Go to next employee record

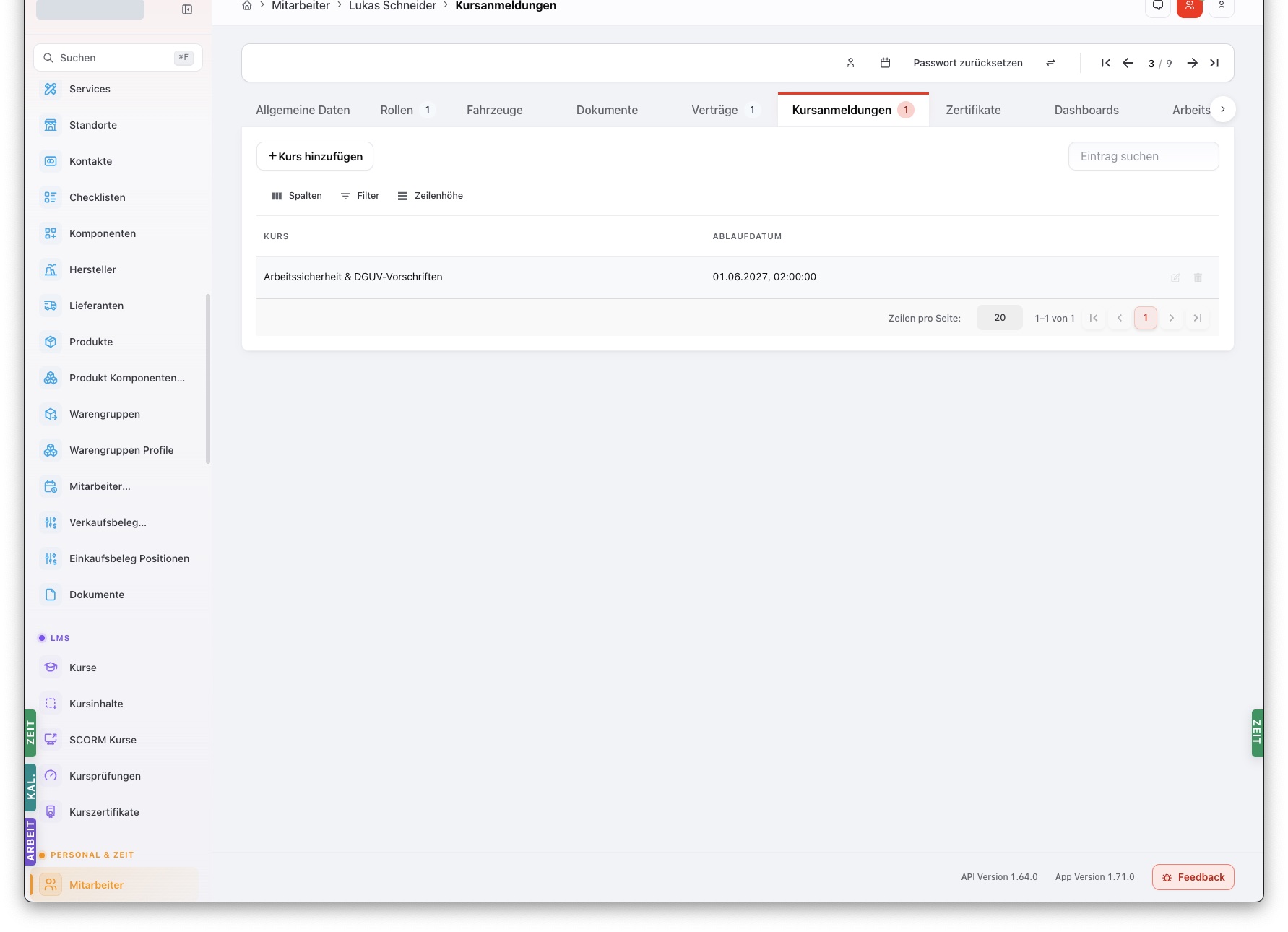[x=1193, y=63]
